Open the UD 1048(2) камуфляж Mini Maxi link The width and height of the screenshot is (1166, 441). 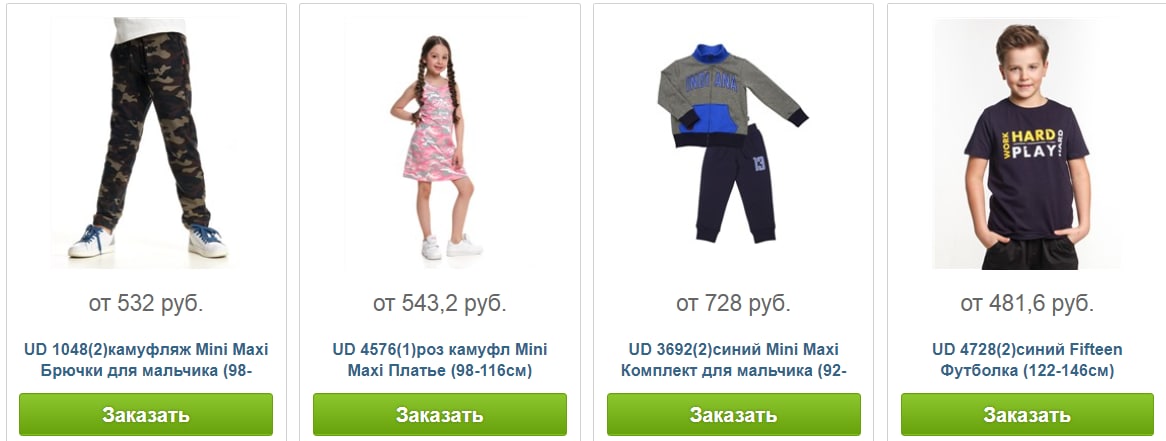[146, 360]
